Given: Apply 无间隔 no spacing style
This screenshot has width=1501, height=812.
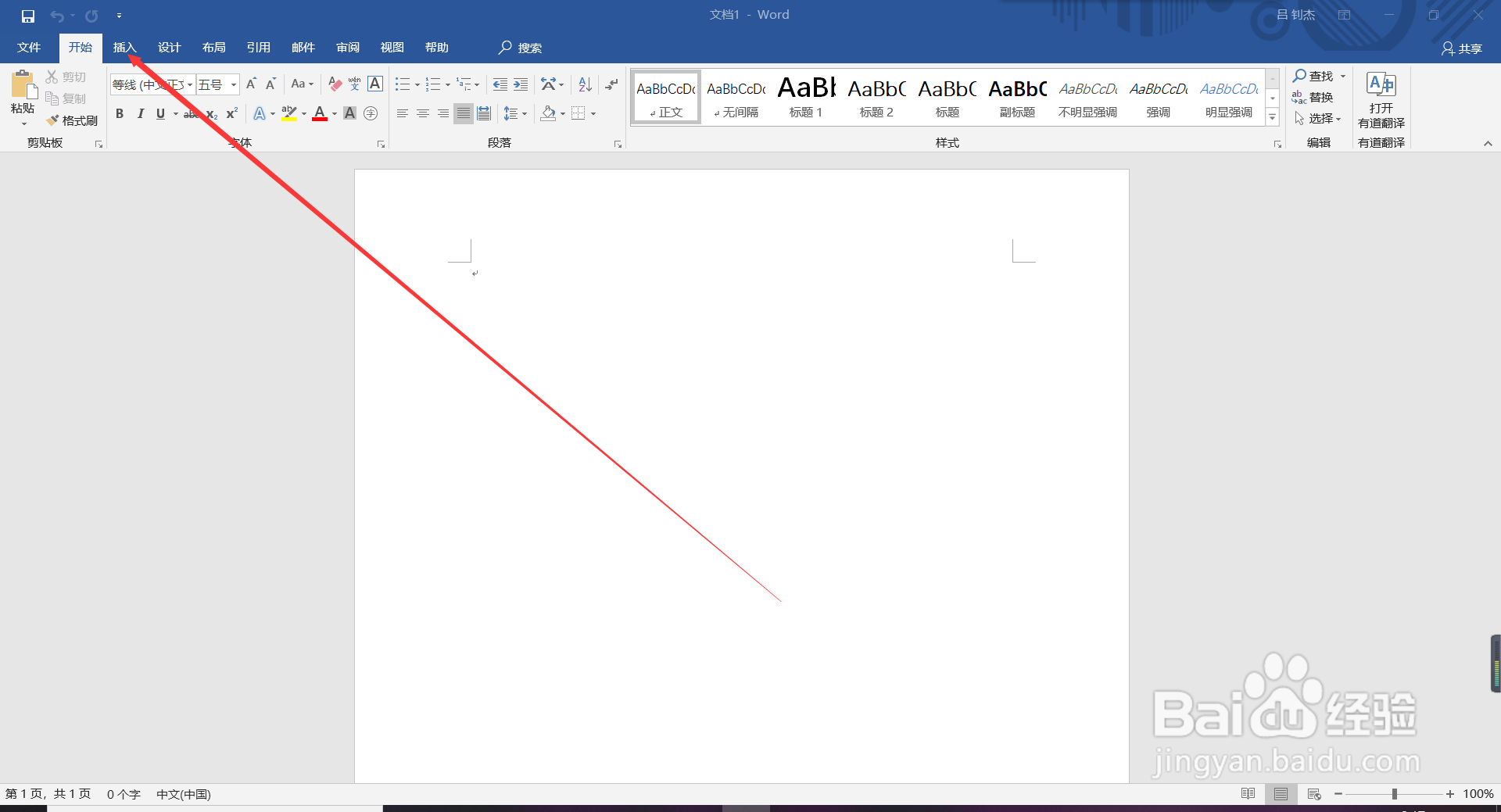Looking at the screenshot, I should click(736, 97).
